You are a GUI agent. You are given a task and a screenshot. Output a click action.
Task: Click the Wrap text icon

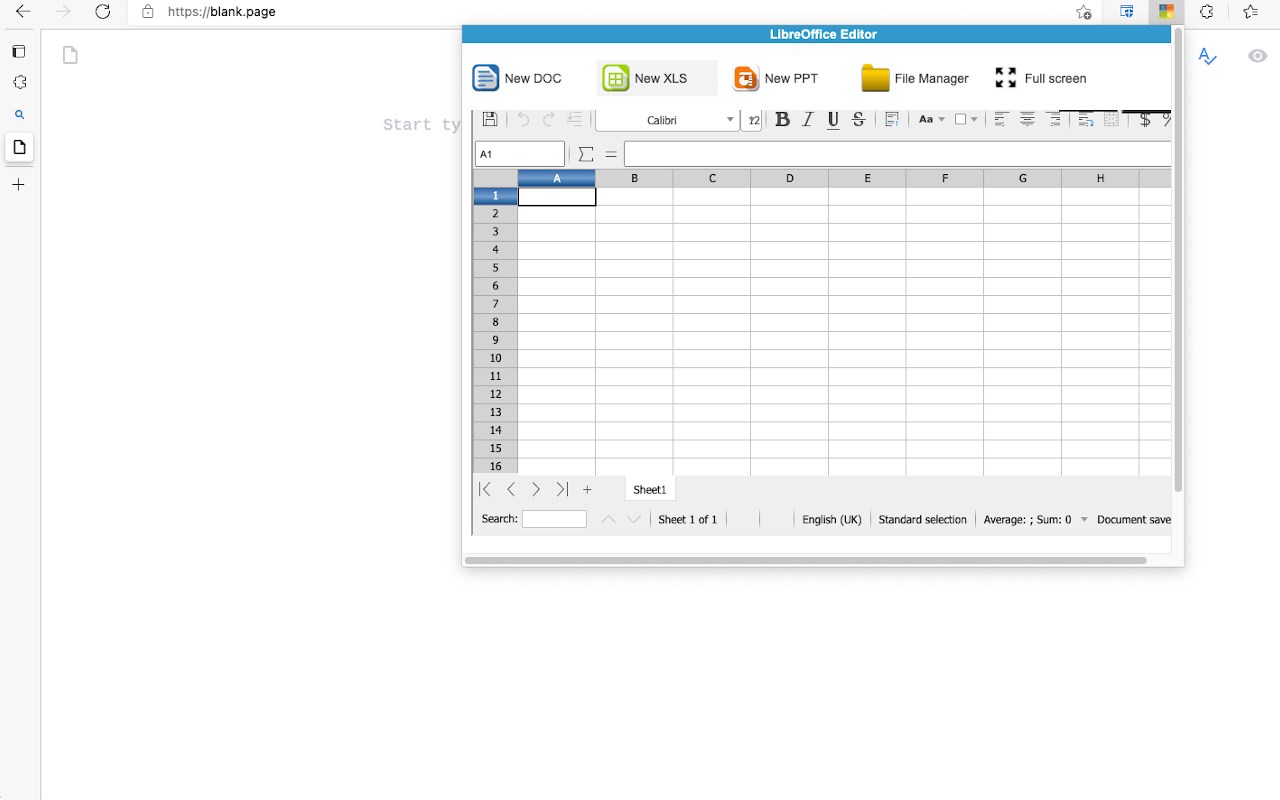coord(1086,120)
